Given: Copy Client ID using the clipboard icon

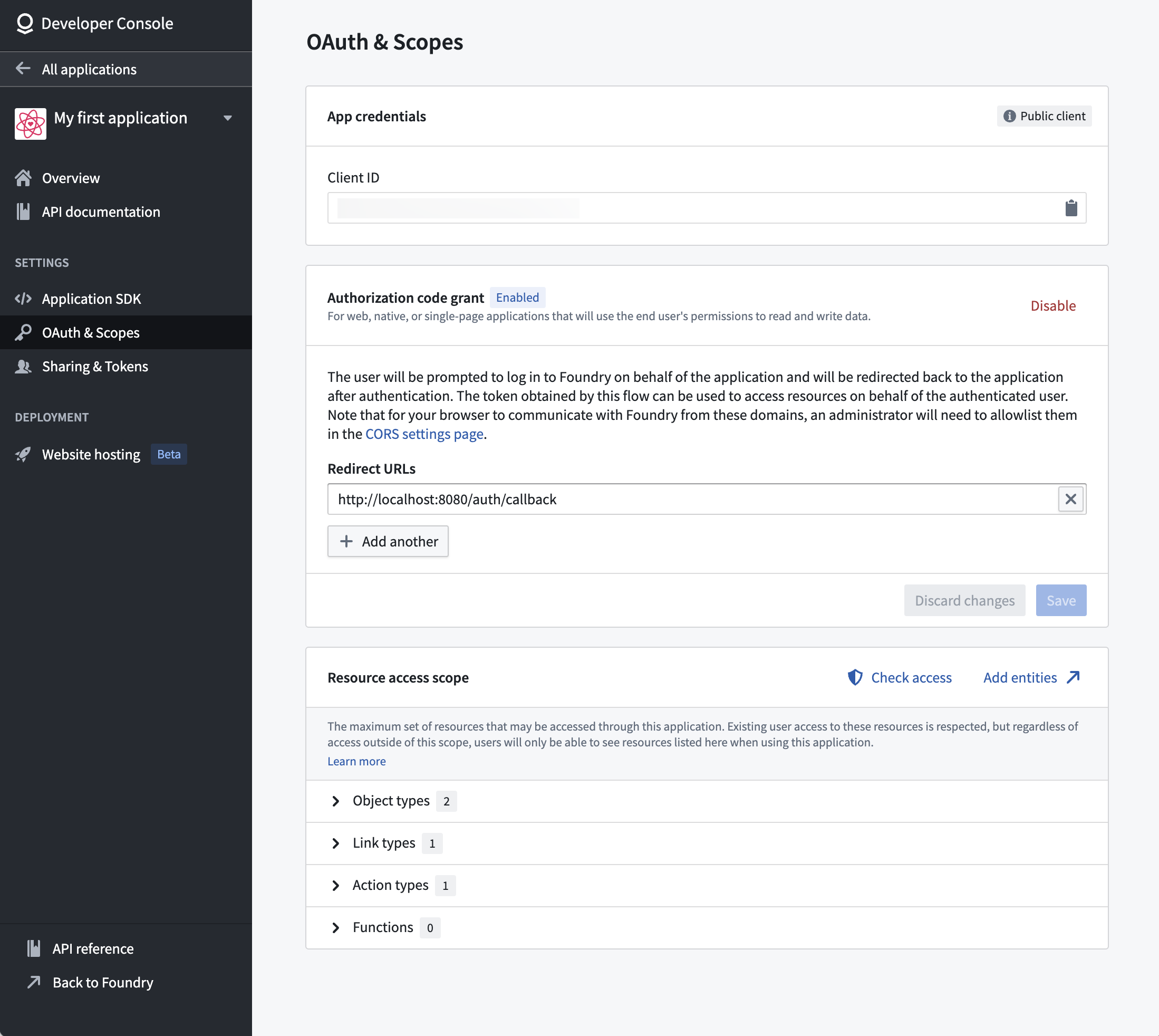Looking at the screenshot, I should [1072, 208].
